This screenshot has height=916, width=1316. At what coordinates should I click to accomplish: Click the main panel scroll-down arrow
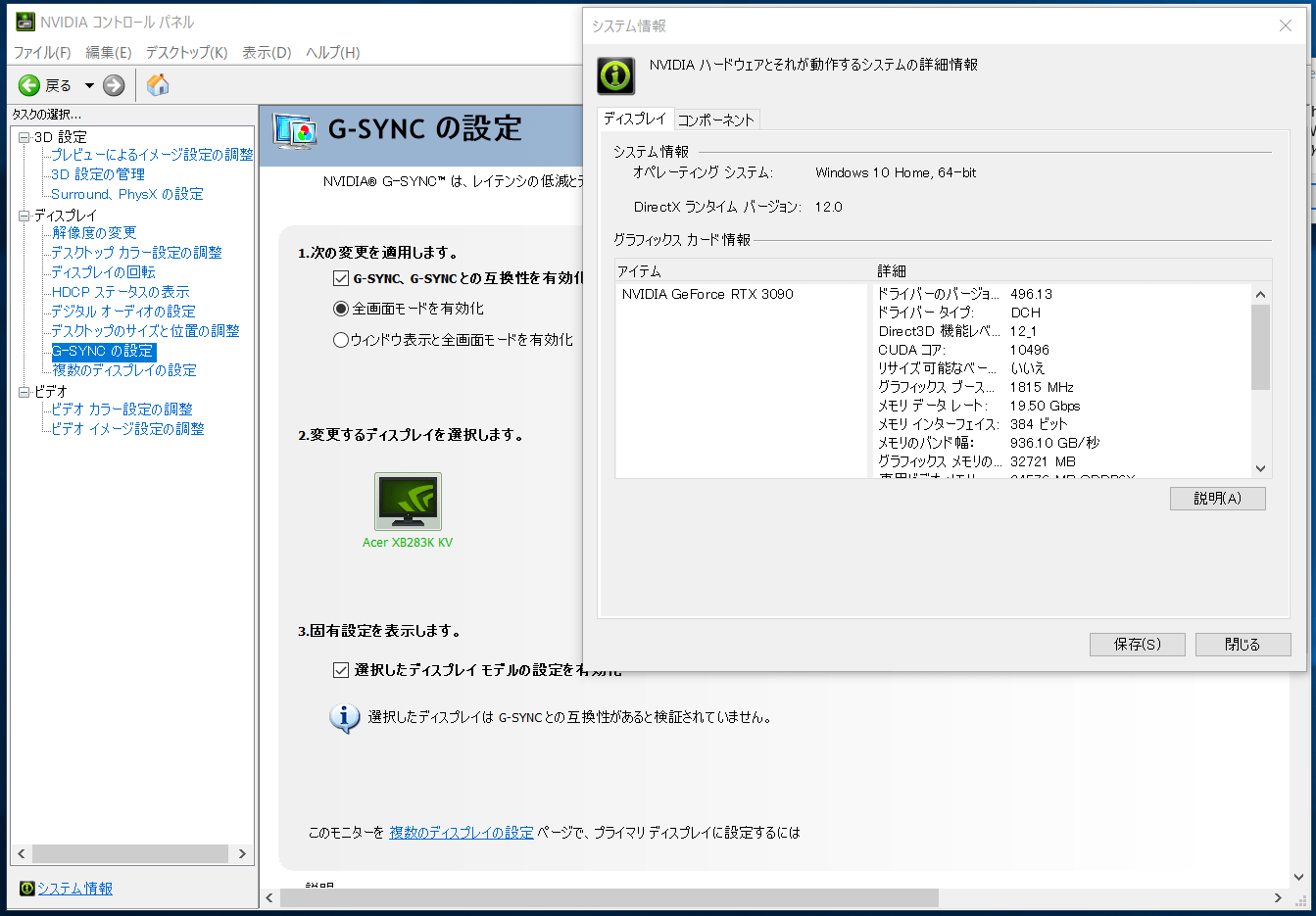pos(1300,878)
